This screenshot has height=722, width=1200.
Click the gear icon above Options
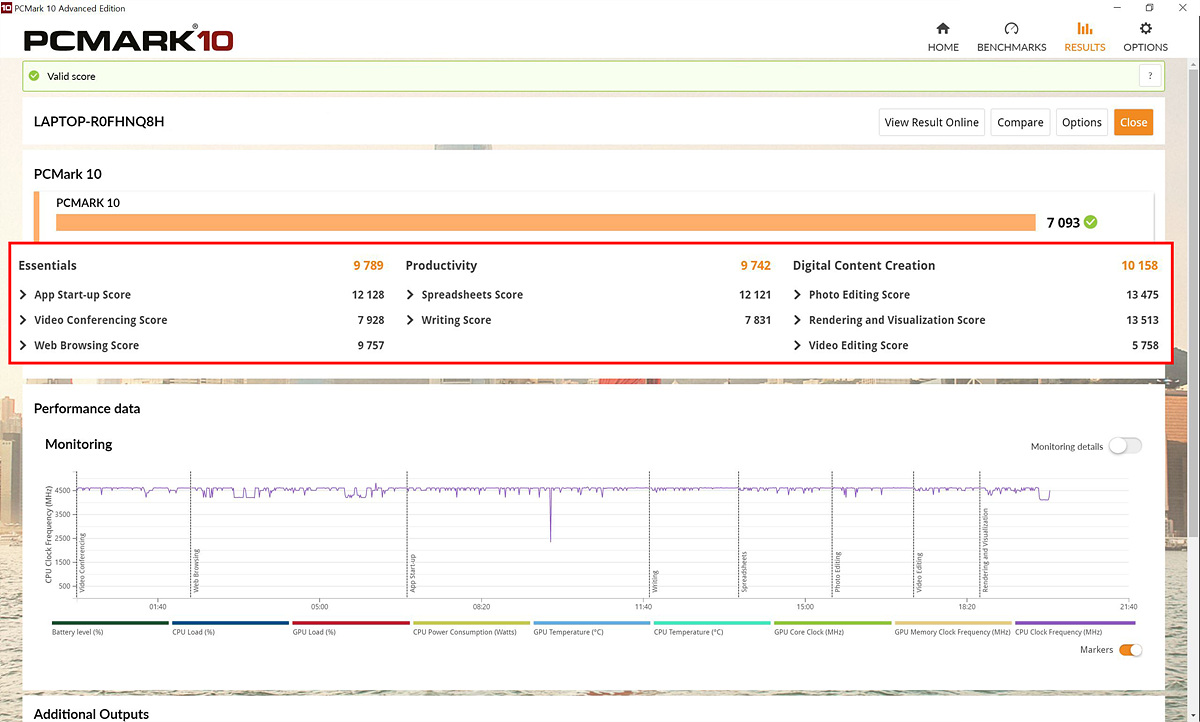coord(1146,29)
